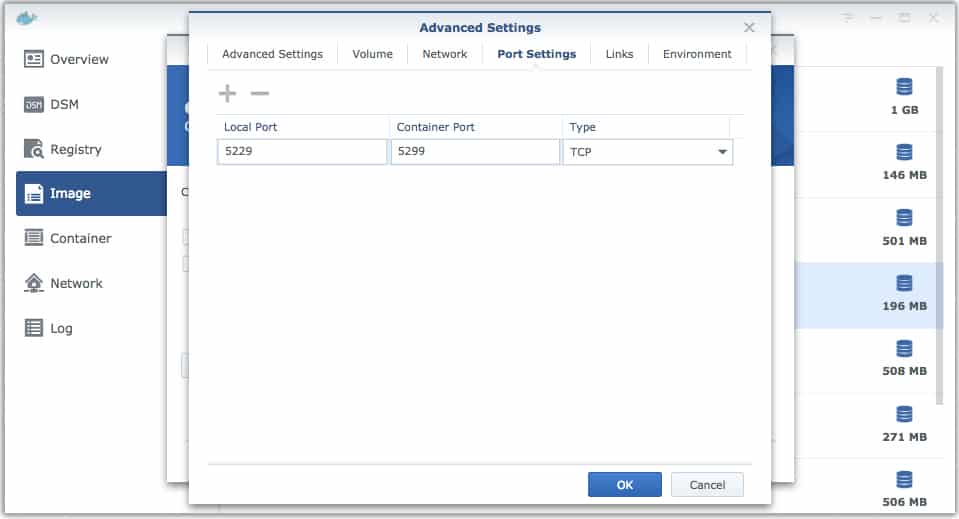The image size is (959, 519).
Task: Click the 508 MB size label
Action: pyautogui.click(x=905, y=371)
